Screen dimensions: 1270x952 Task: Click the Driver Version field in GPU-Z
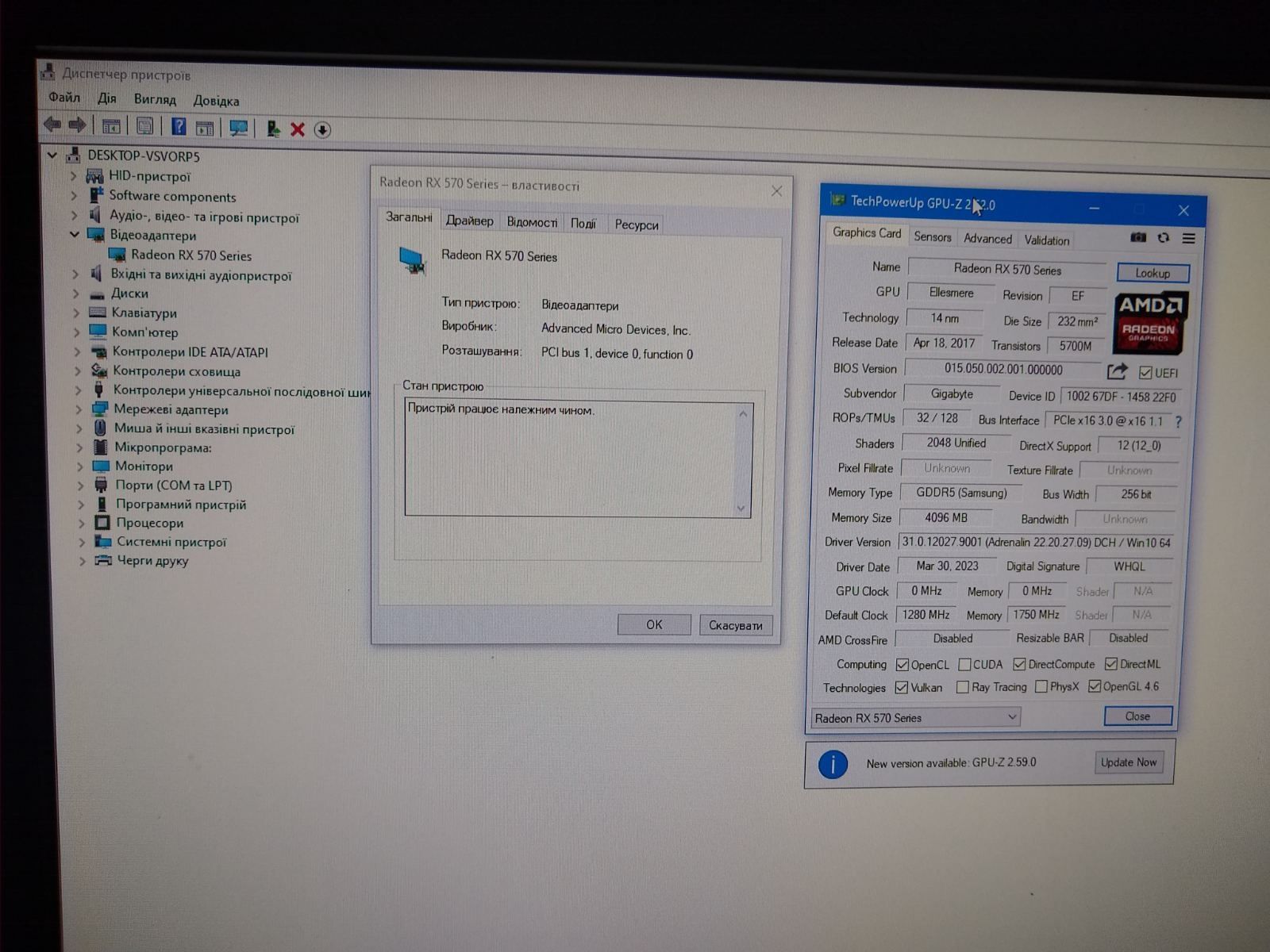coord(1037,543)
